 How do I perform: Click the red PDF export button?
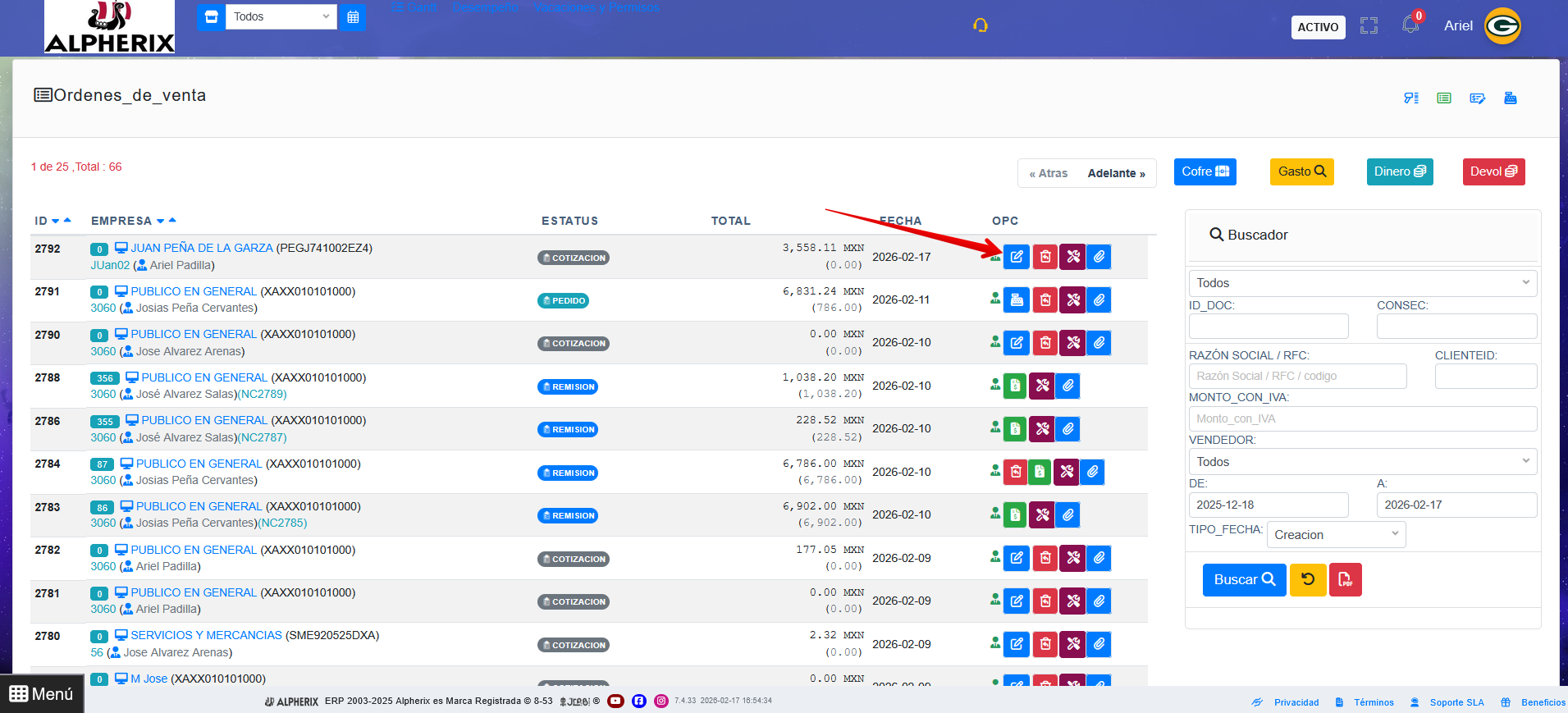click(x=1345, y=580)
